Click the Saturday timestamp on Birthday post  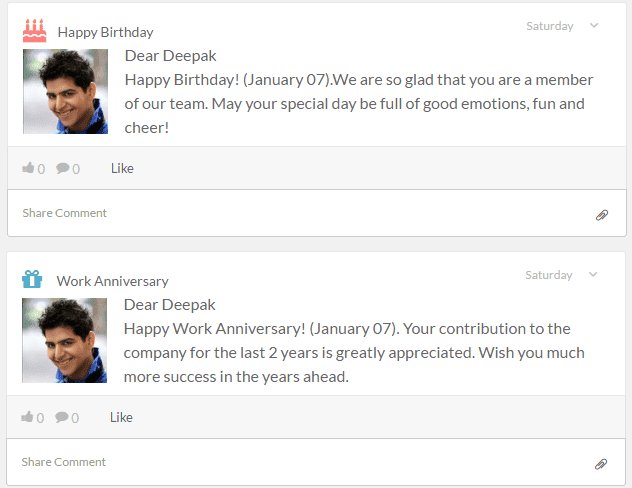pyautogui.click(x=550, y=26)
